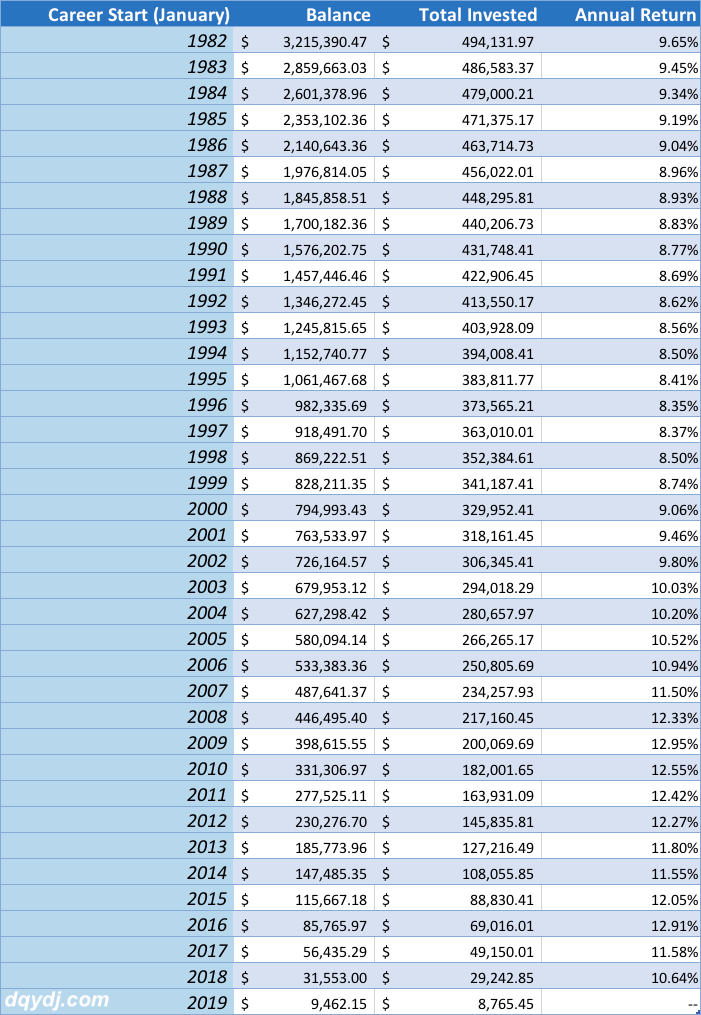Click the 2002 year cell
This screenshot has width=701, height=1015.
coord(117,561)
